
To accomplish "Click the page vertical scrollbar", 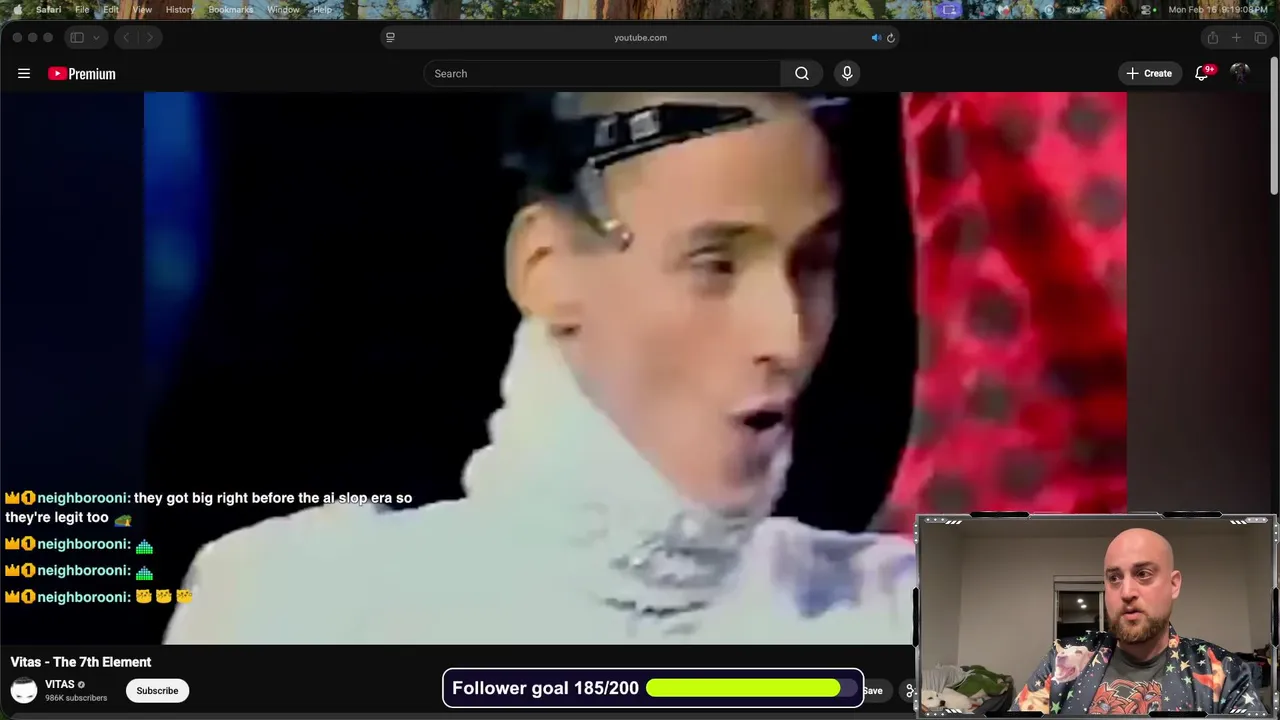I will 1274,125.
